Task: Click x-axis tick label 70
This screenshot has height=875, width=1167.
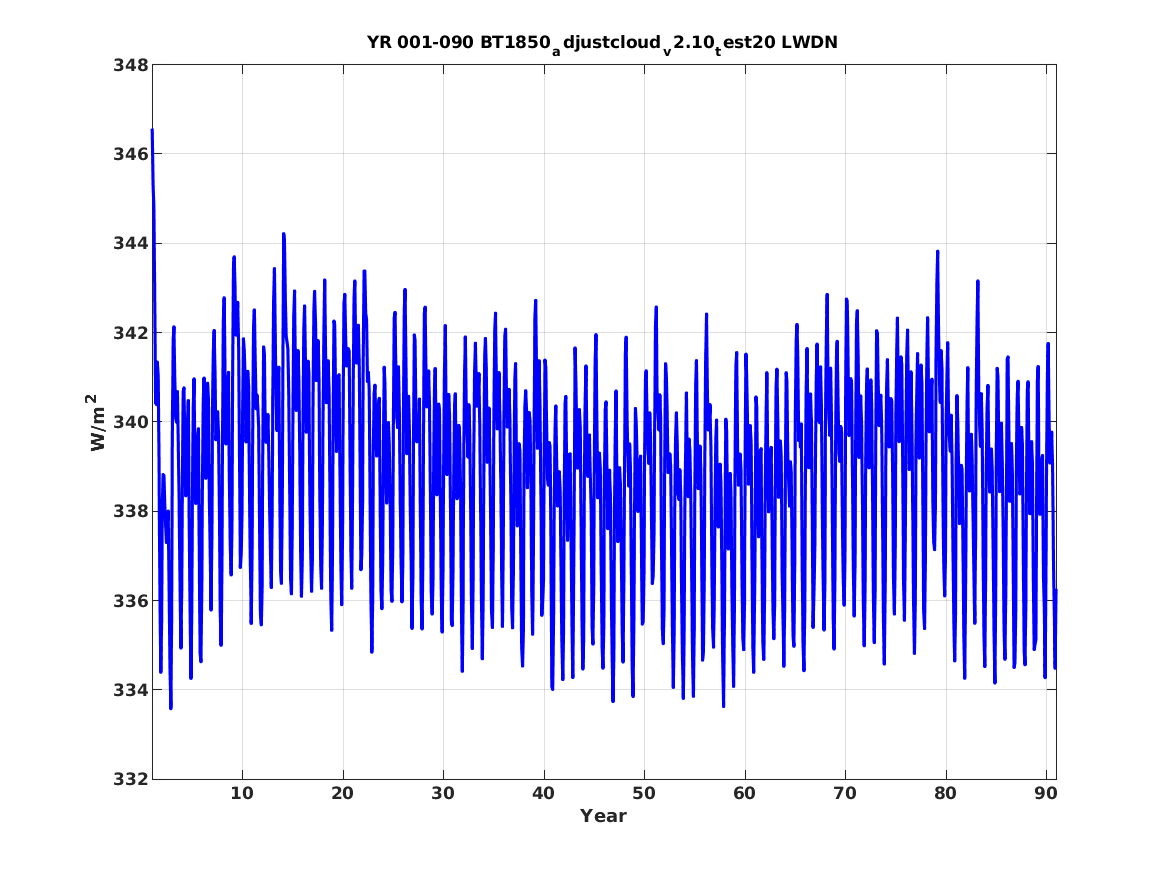Action: (x=845, y=794)
